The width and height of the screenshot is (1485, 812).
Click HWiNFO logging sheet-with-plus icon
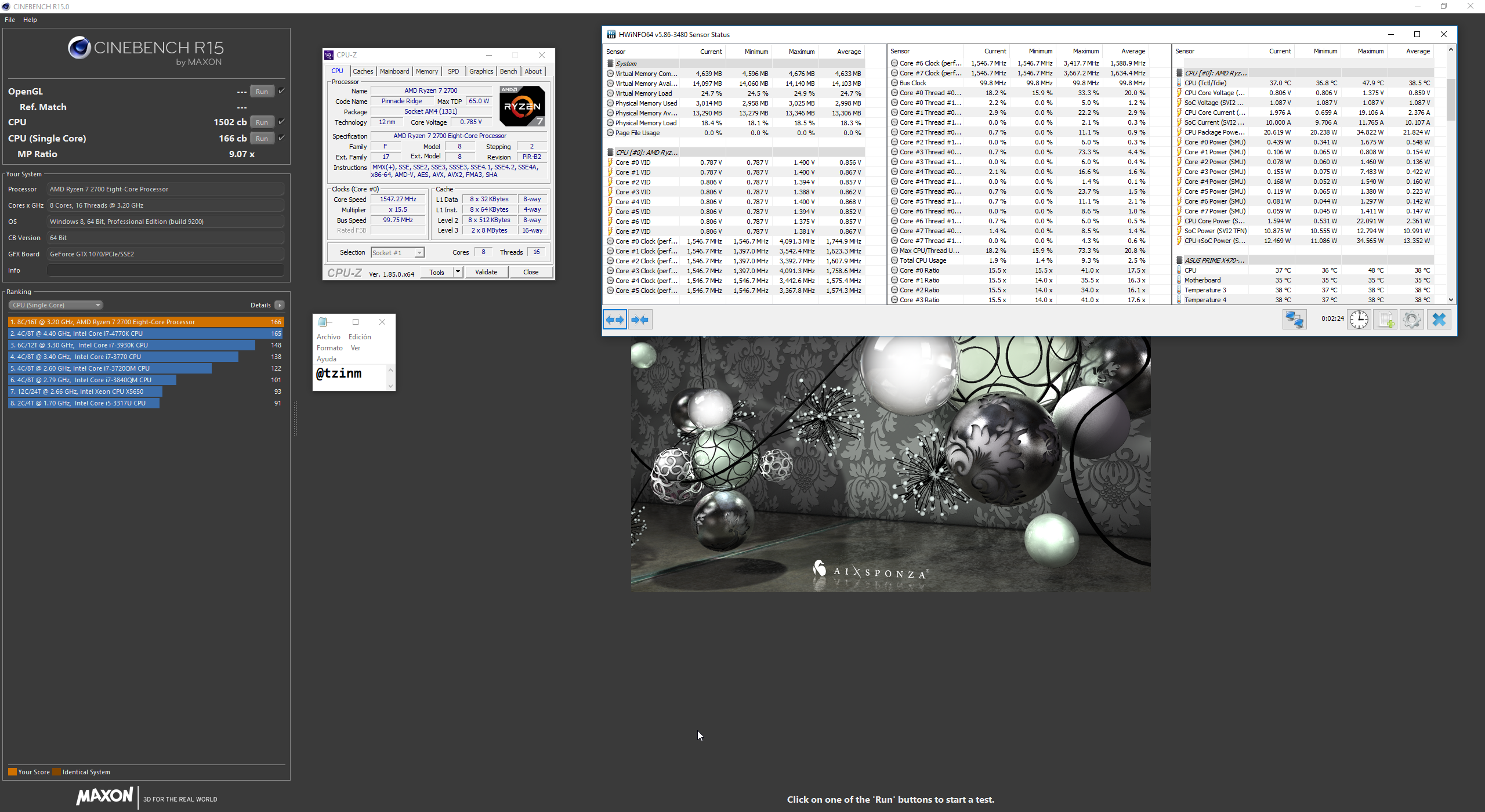coord(1386,320)
